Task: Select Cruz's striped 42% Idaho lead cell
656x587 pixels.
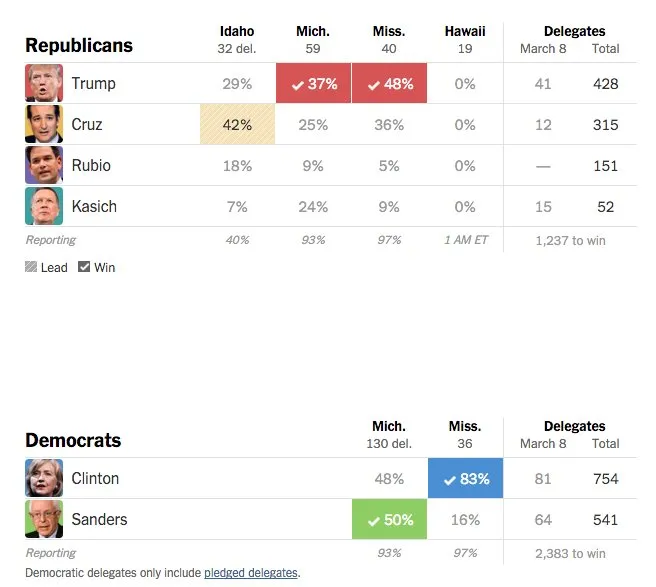Action: (237, 124)
